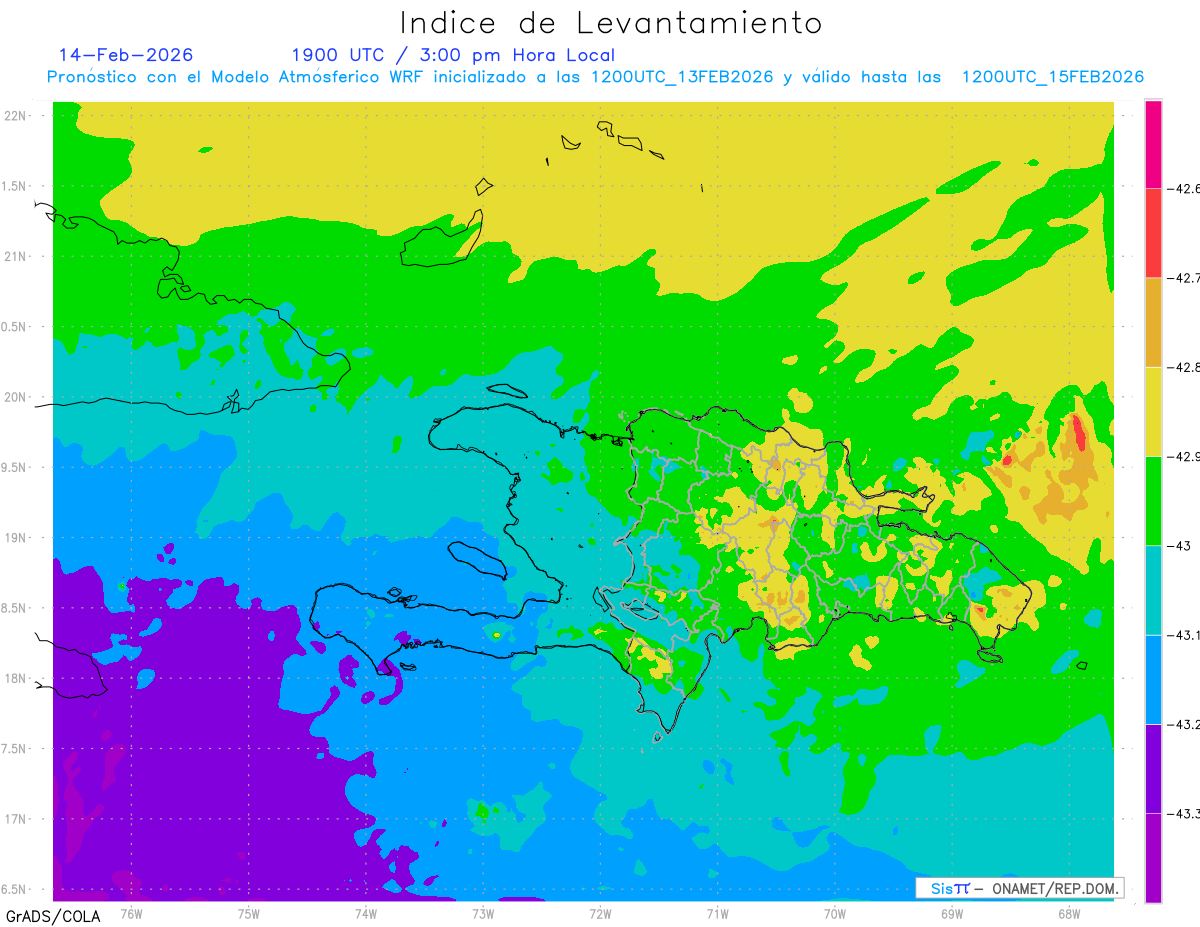Select the "-43" scale value
The width and height of the screenshot is (1200, 927).
coord(1179,545)
